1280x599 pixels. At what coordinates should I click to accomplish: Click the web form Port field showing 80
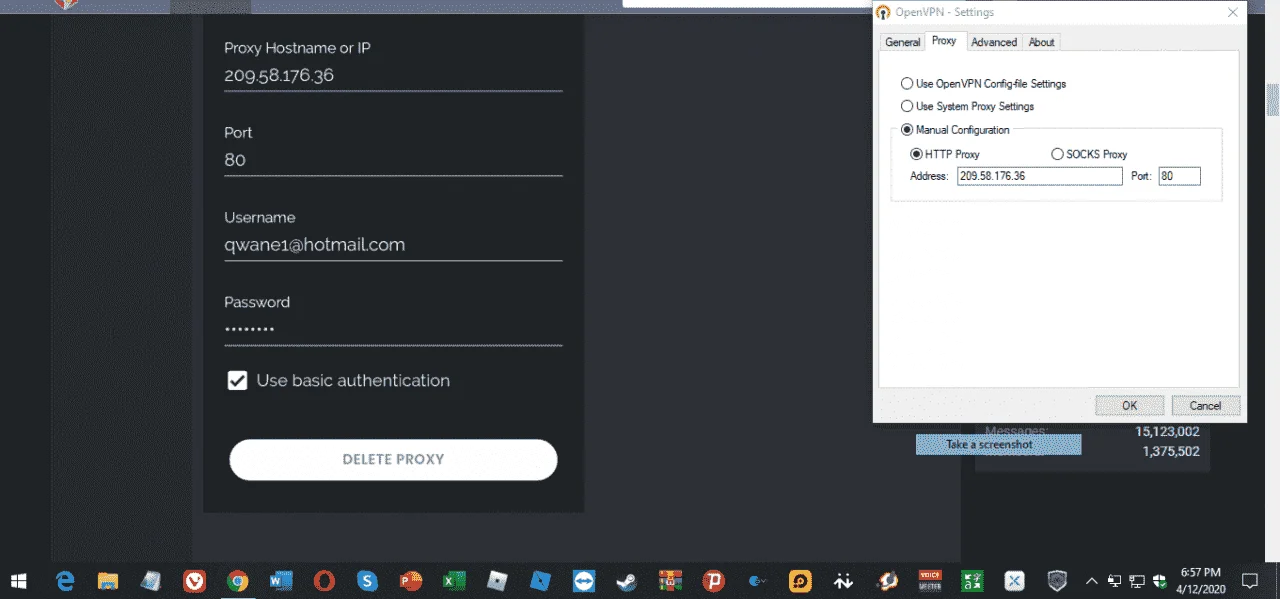click(x=393, y=160)
